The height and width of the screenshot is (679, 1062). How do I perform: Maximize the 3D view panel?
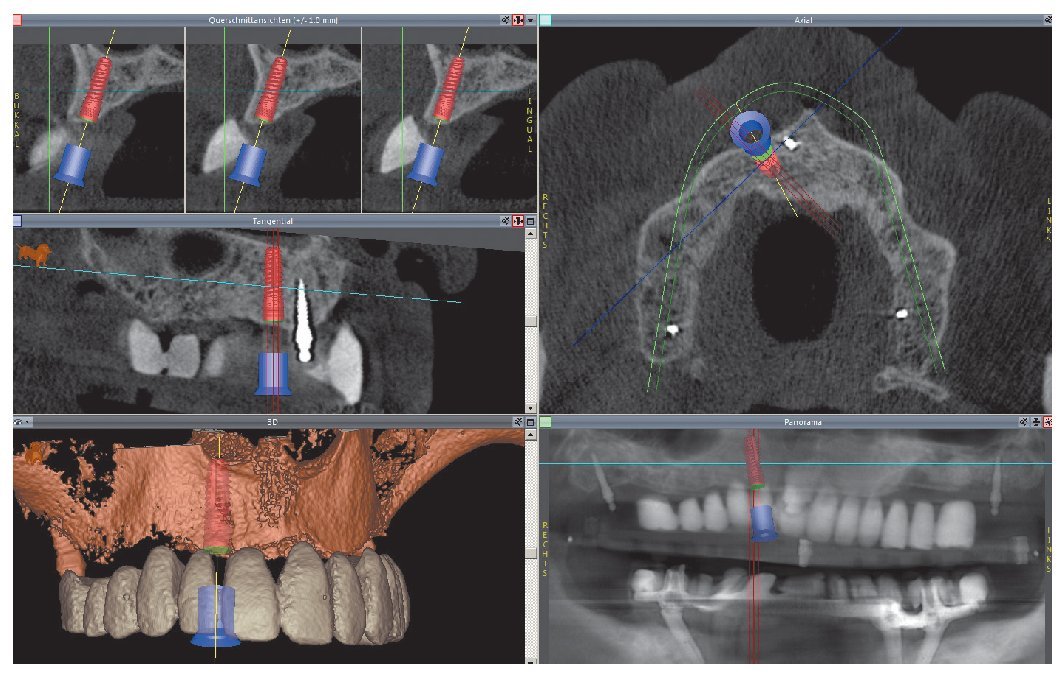pos(531,422)
